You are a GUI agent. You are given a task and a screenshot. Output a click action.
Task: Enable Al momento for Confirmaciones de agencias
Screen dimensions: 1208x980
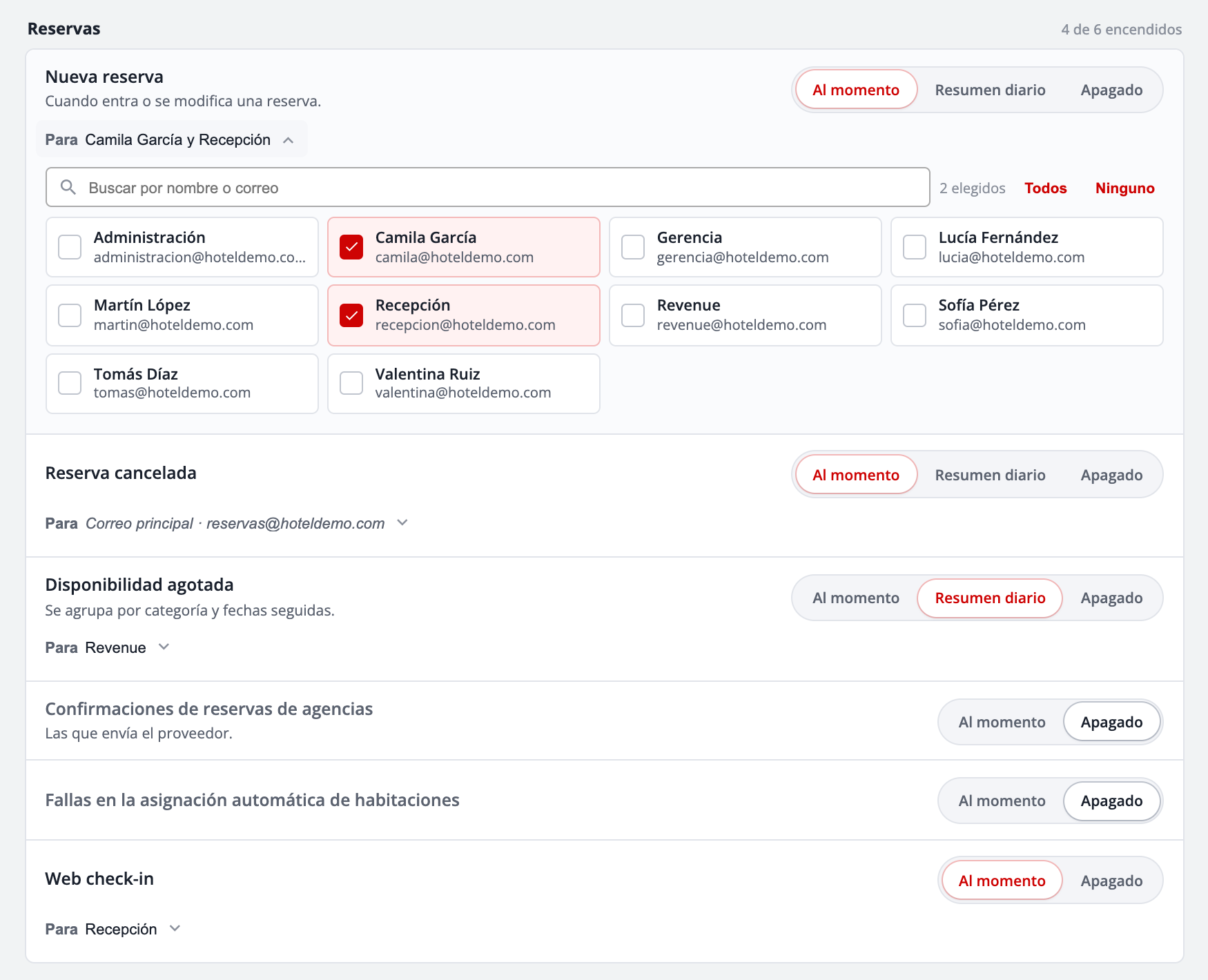(x=1002, y=722)
